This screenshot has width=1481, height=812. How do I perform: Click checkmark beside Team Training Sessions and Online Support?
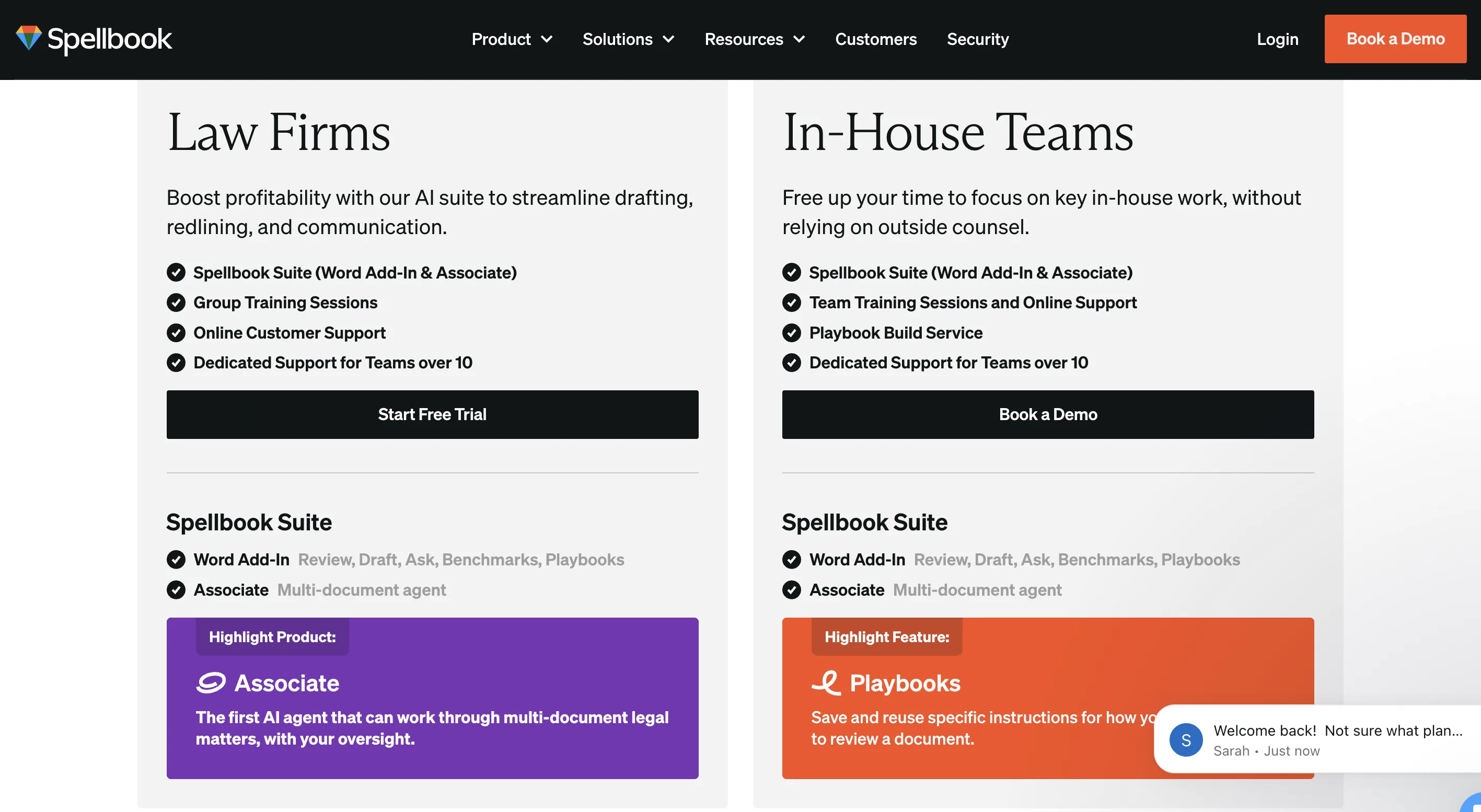(791, 302)
